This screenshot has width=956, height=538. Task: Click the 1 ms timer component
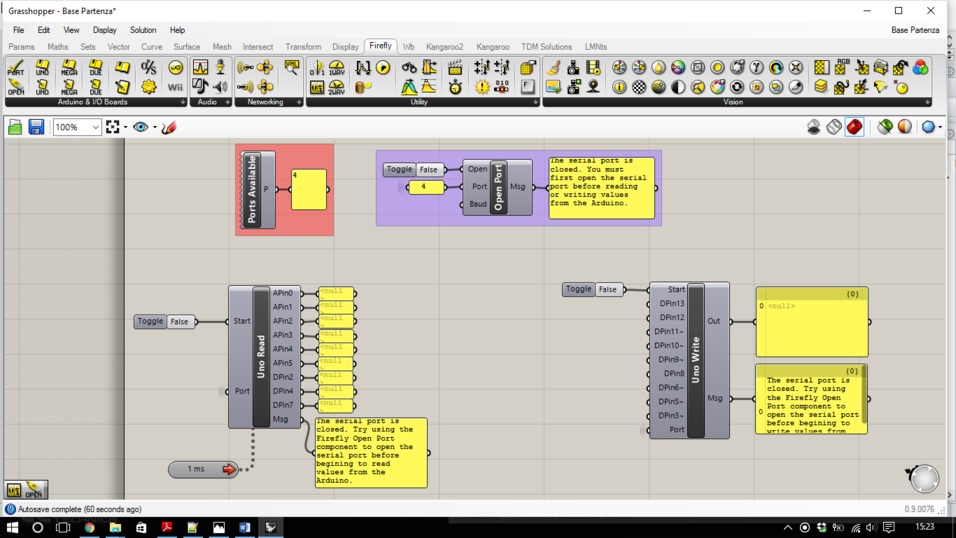[x=203, y=469]
